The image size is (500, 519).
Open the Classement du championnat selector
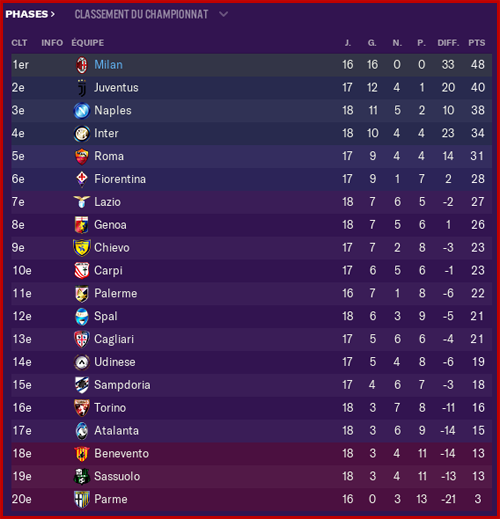141,14
